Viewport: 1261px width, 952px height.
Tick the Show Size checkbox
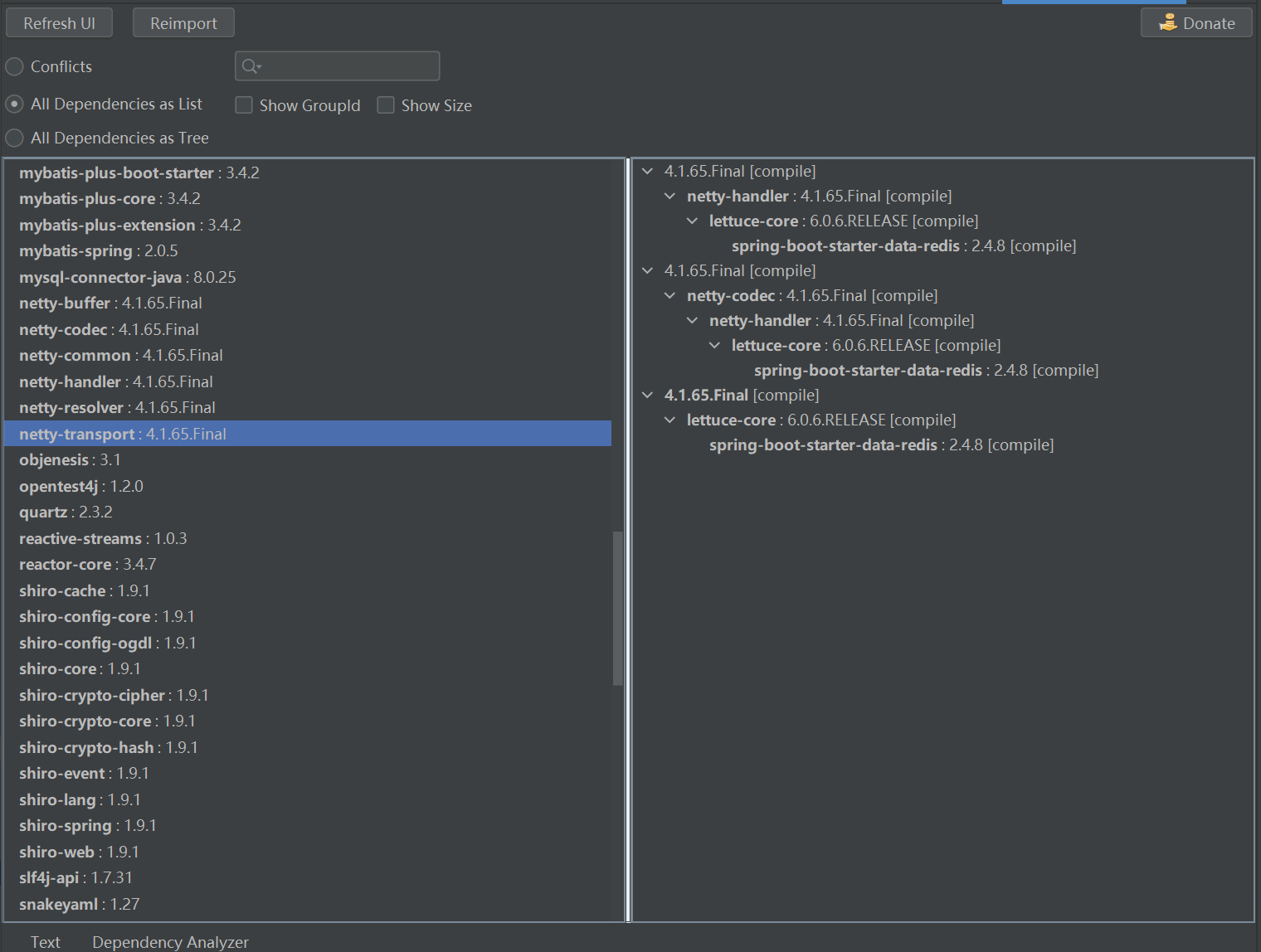386,105
